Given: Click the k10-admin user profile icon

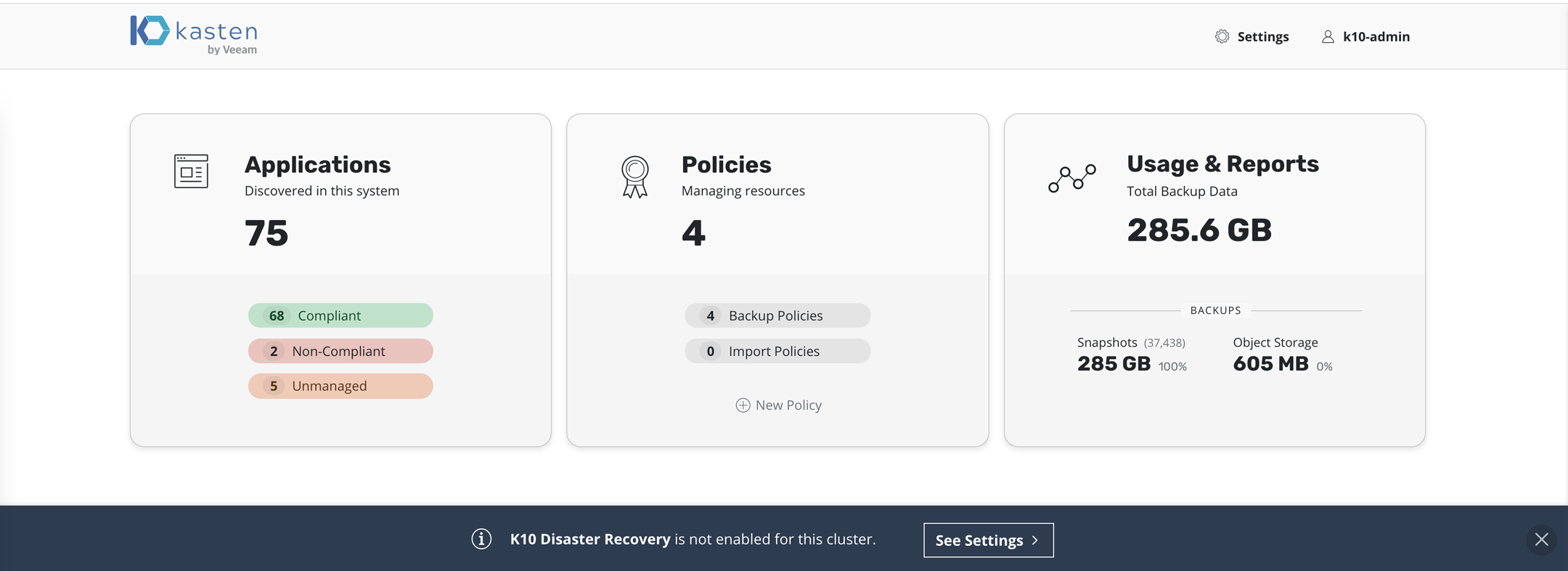Looking at the screenshot, I should [1328, 36].
